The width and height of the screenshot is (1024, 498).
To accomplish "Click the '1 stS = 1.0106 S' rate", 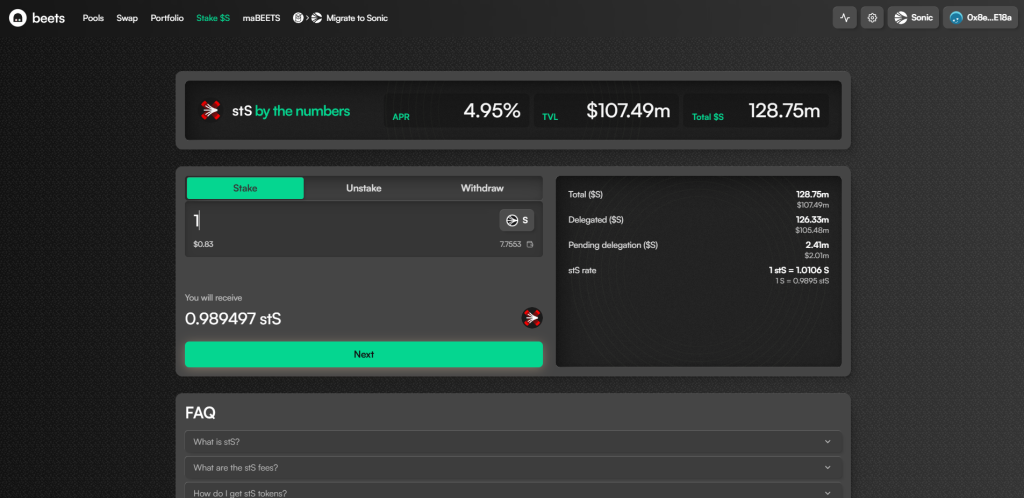I will (x=799, y=270).
